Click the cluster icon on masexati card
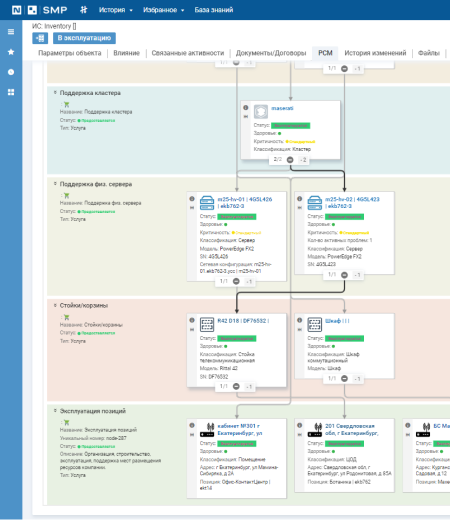 tap(261, 112)
